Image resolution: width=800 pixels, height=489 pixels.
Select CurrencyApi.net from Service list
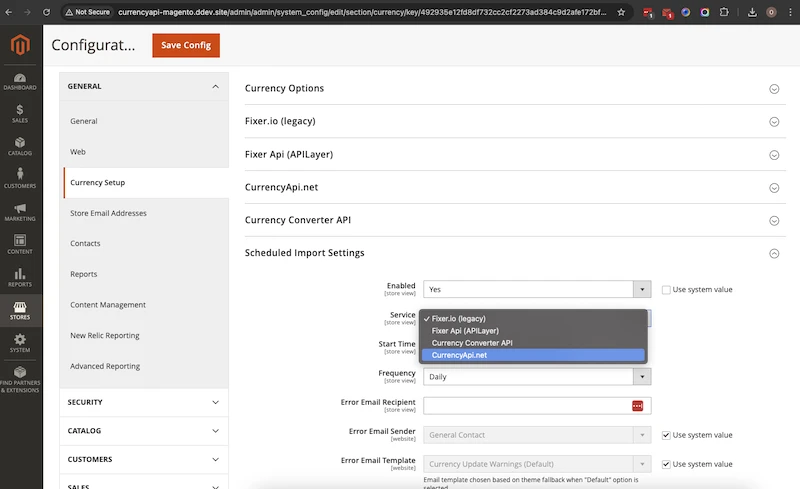[459, 355]
